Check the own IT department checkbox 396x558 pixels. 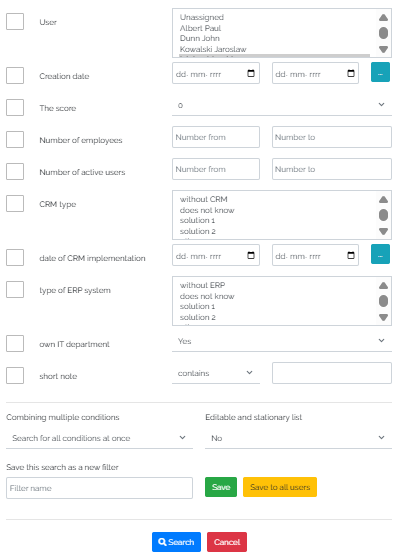pos(15,343)
